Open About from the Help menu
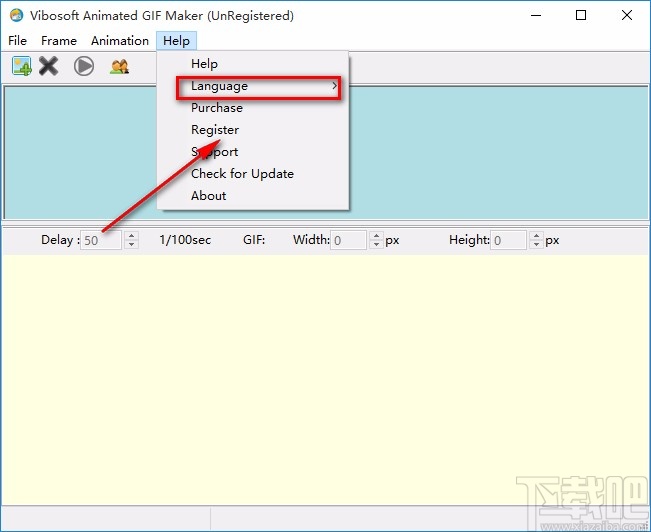This screenshot has width=651, height=532. point(252,196)
